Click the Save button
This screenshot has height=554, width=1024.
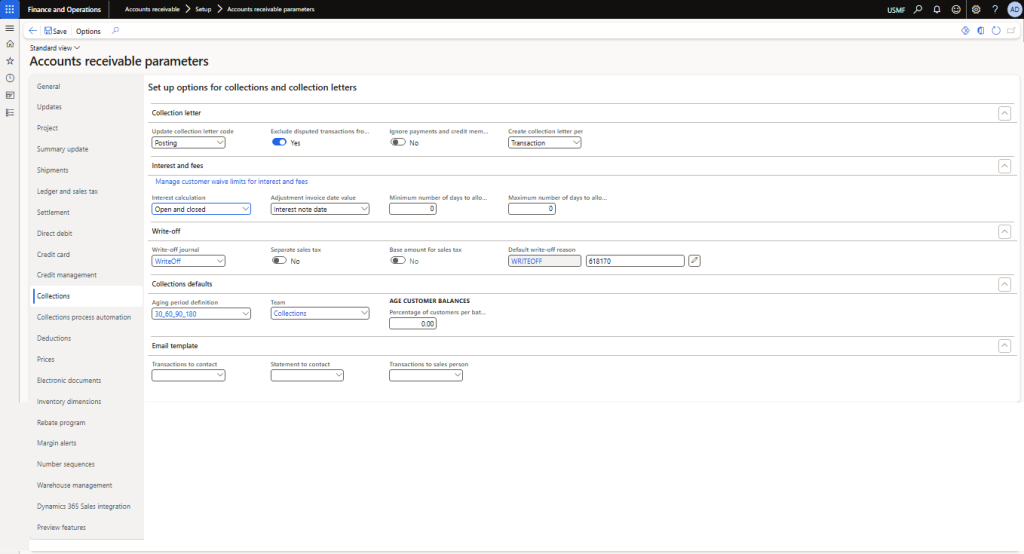point(55,31)
